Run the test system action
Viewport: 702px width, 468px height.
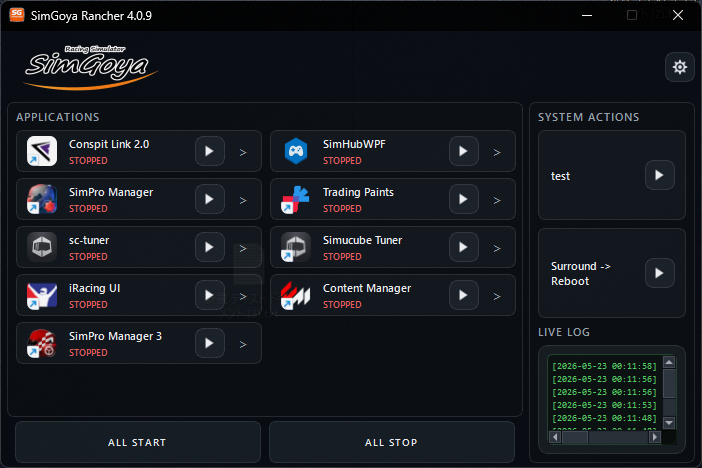pyautogui.click(x=659, y=175)
